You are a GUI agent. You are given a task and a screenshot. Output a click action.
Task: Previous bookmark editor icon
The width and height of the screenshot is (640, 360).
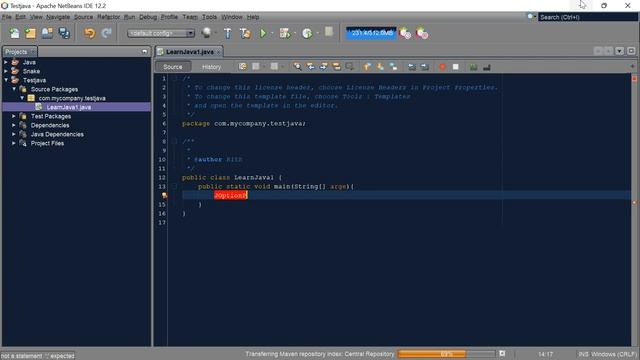pos(367,67)
